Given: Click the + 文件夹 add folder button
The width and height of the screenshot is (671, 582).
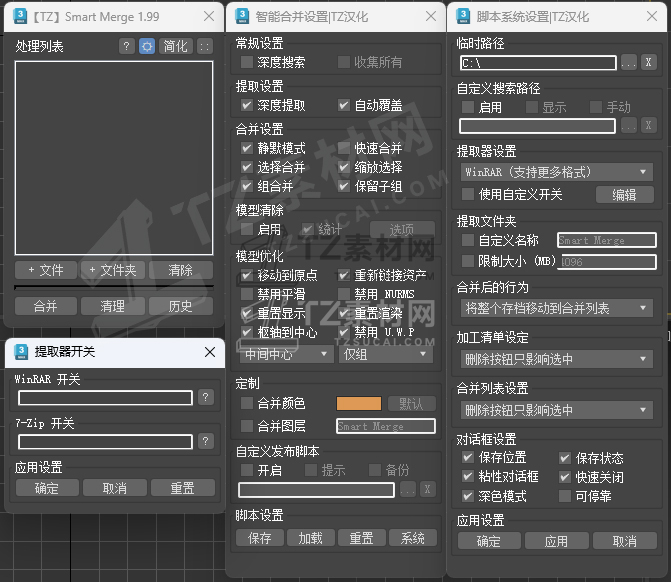Looking at the screenshot, I should 113,270.
